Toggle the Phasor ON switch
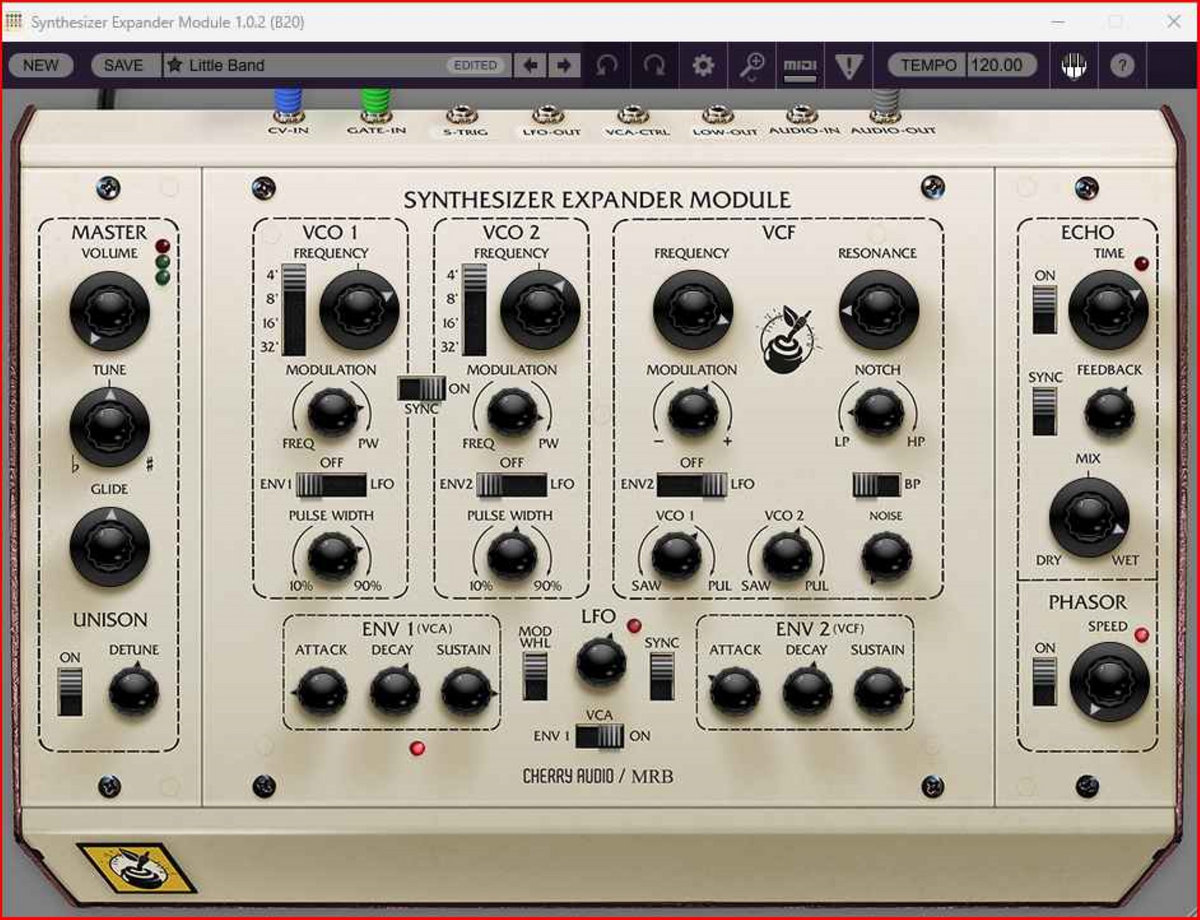 point(1044,681)
